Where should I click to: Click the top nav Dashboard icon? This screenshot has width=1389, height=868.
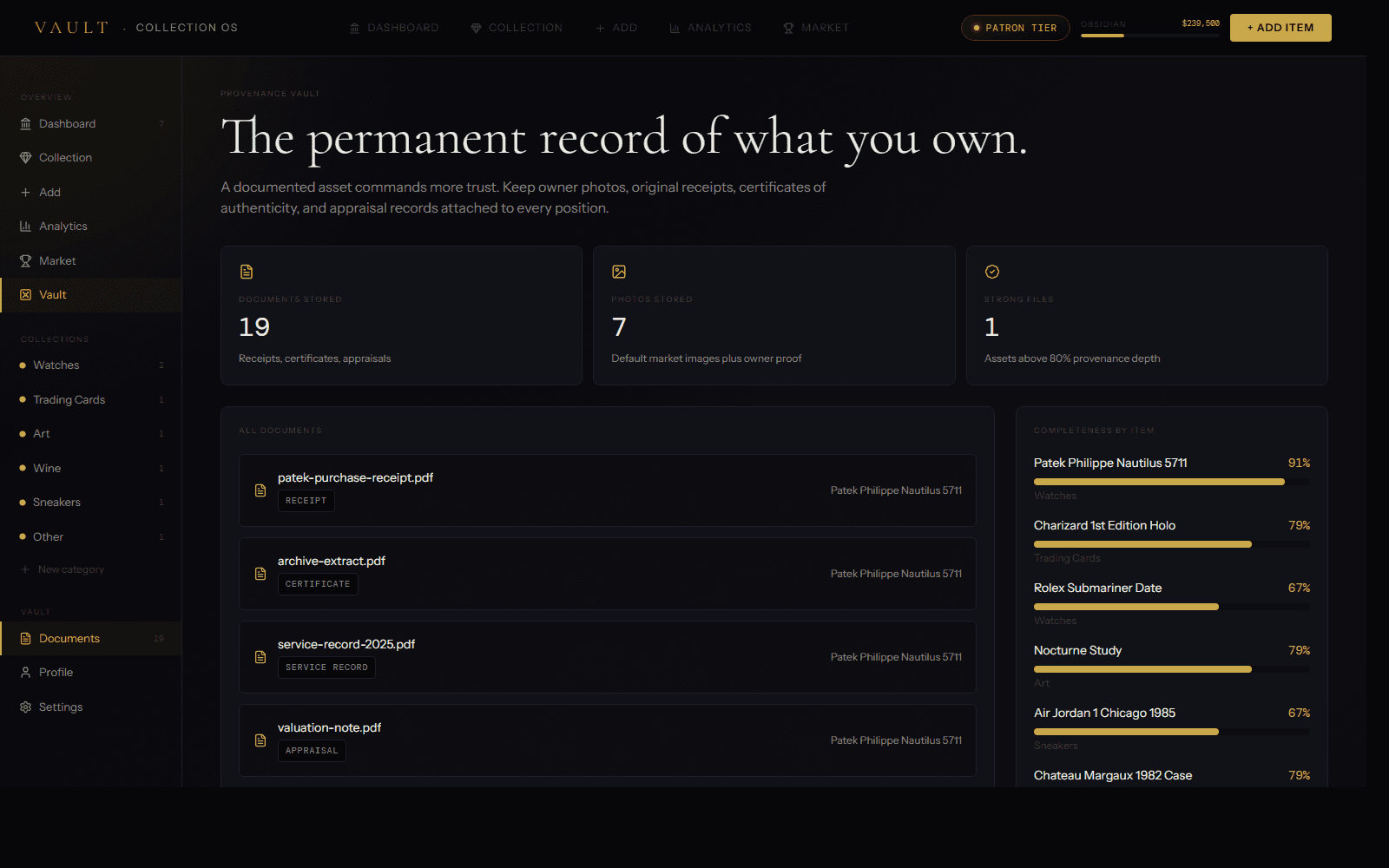354,29
